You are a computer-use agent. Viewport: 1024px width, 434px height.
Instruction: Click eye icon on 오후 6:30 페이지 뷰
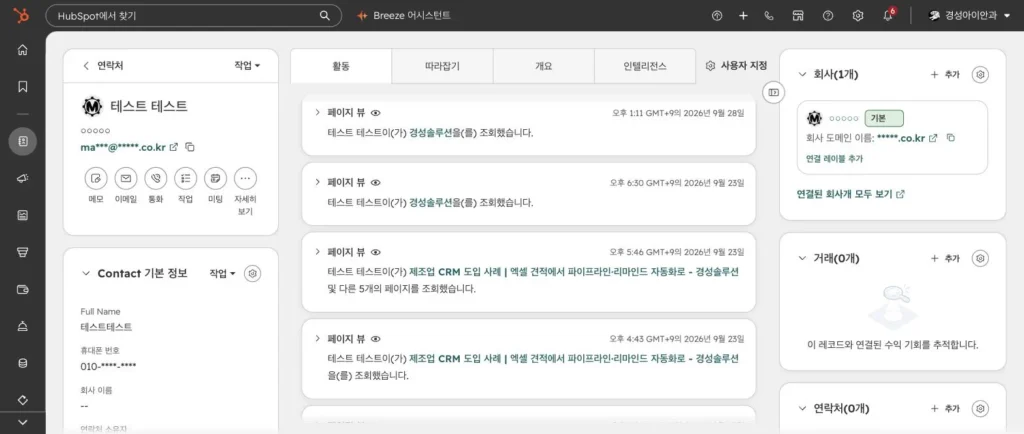click(376, 182)
